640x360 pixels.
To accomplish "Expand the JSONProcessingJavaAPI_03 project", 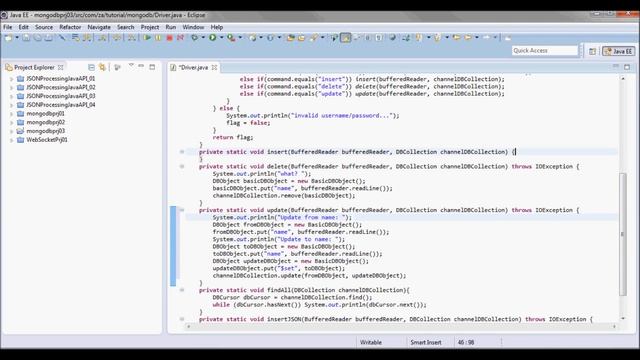I will 11,96.
